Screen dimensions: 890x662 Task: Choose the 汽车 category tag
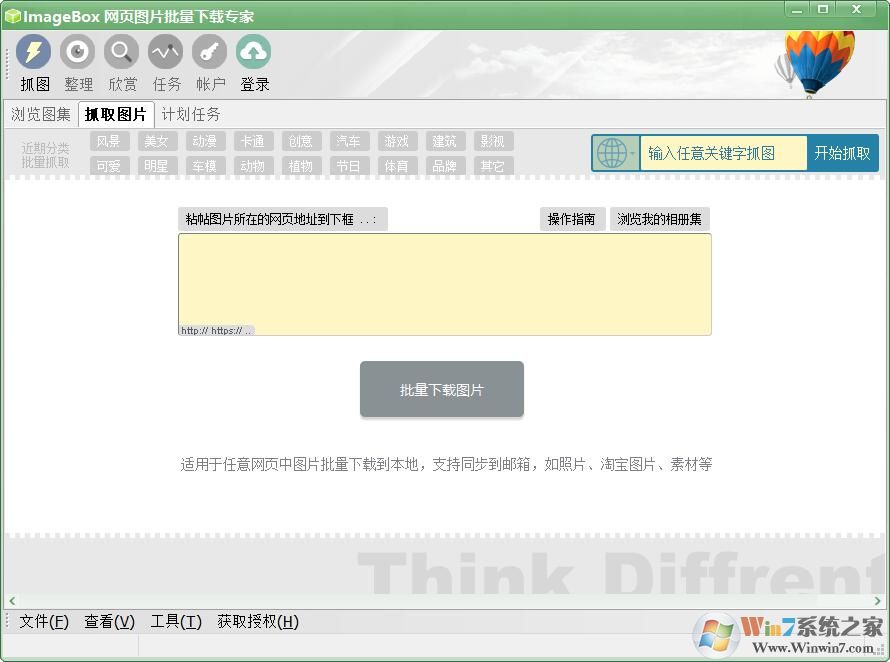pyautogui.click(x=348, y=141)
